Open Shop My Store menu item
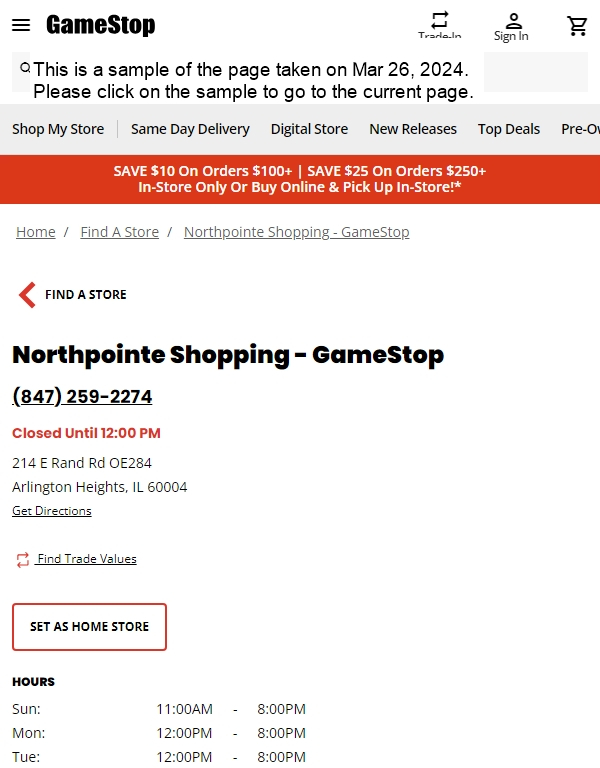Viewport: 600px width, 768px height. coord(58,129)
